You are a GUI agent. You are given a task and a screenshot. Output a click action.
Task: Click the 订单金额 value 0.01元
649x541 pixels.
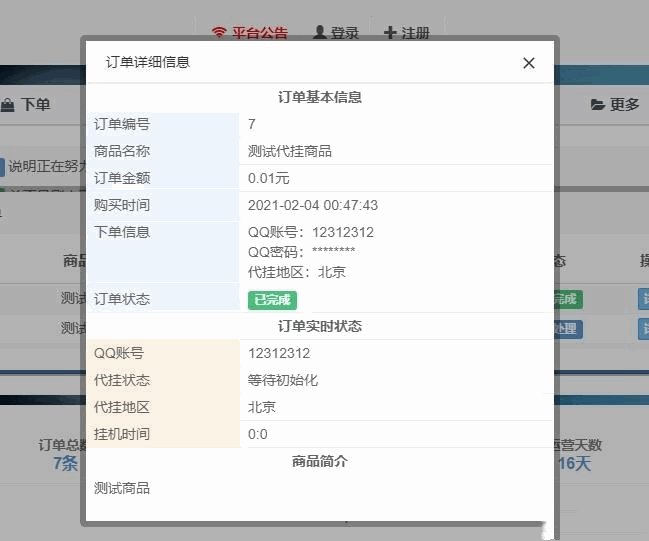pos(269,178)
